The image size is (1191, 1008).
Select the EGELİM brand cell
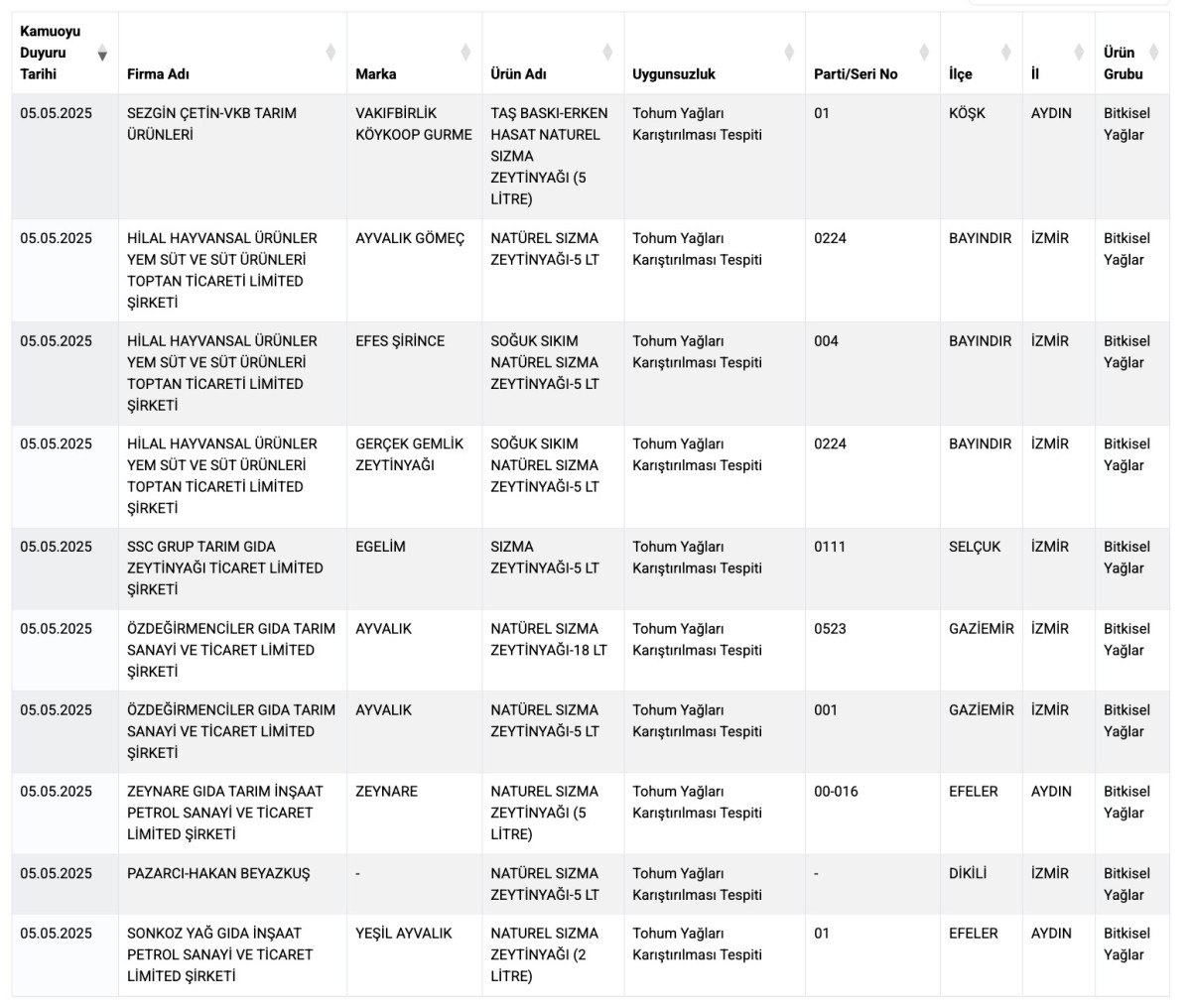point(380,547)
